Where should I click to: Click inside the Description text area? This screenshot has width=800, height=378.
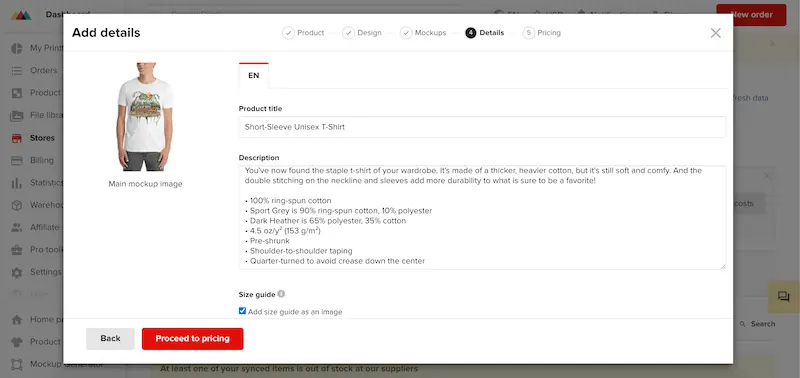[x=482, y=217]
